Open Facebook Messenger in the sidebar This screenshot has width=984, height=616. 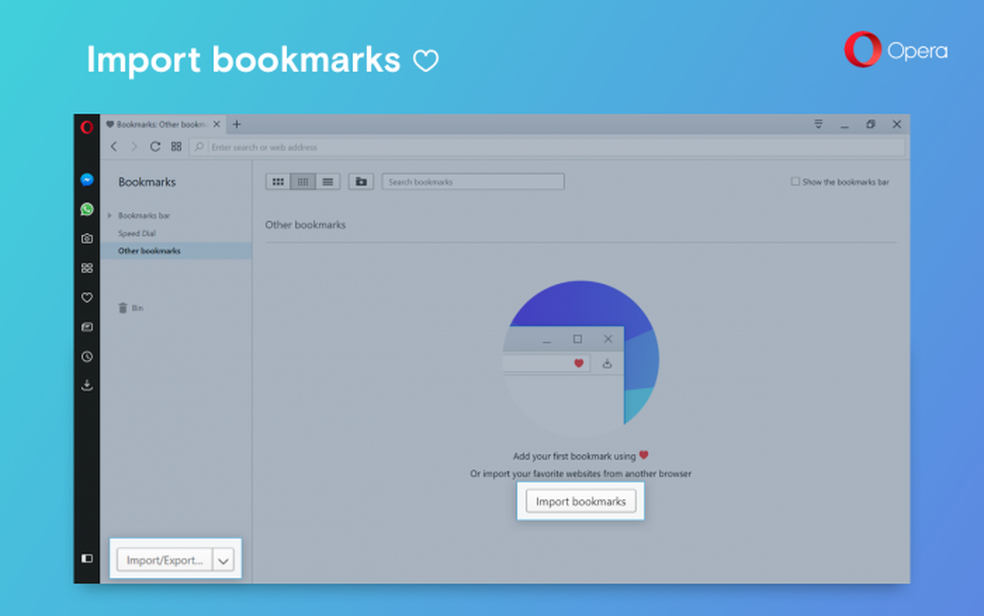tap(87, 180)
